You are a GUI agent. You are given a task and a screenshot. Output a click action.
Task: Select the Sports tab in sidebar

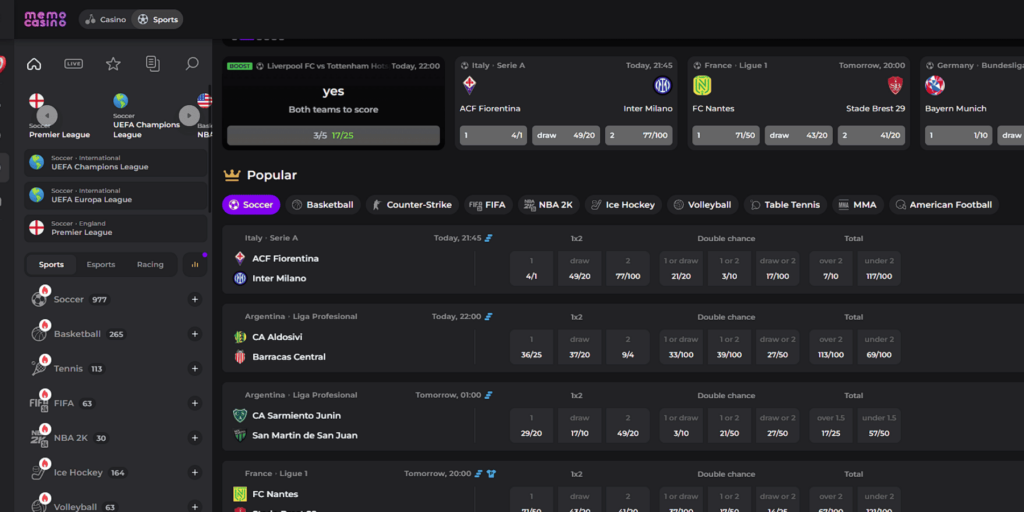[51, 264]
